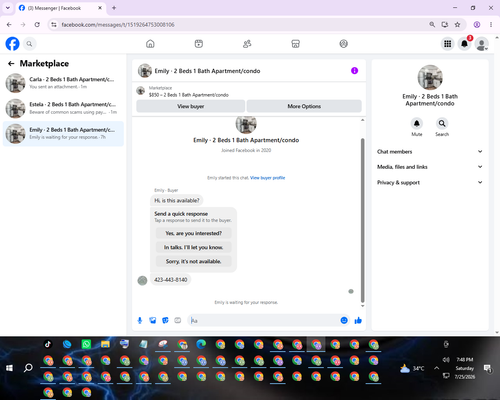This screenshot has height=400, width=500.
Task: Choose a GIF from the GIF icon
Action: [178, 320]
